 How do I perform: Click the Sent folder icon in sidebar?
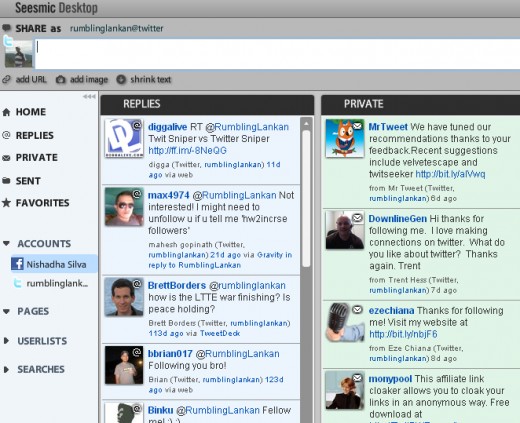point(6,181)
